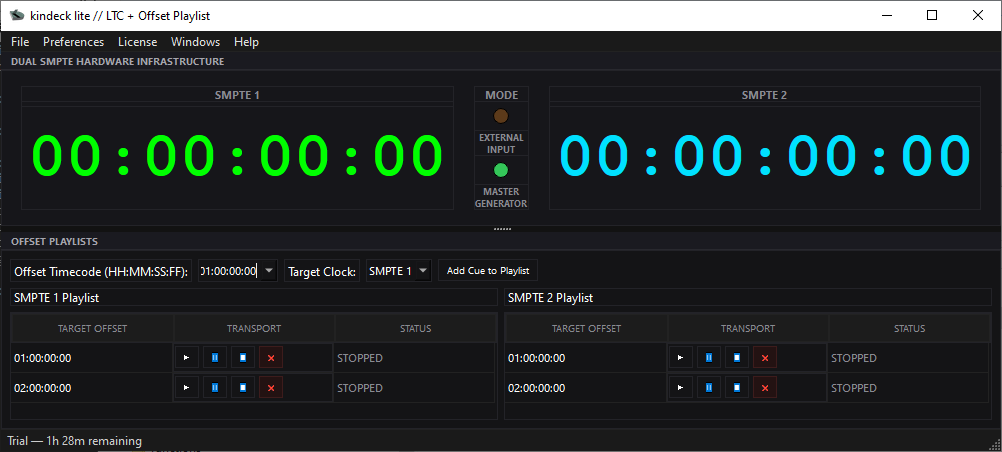
Task: Select 02:00:00:00 offset cell in SMPTE 2 Playlist
Action: pos(586,387)
